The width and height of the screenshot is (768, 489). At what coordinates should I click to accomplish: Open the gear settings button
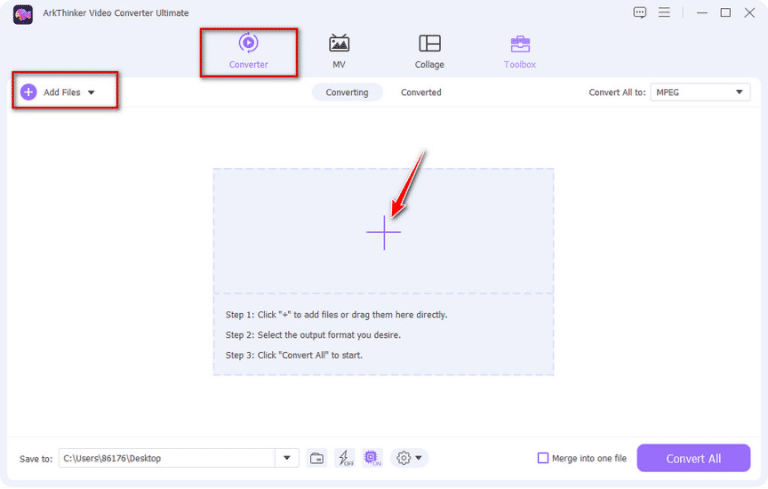click(x=404, y=458)
